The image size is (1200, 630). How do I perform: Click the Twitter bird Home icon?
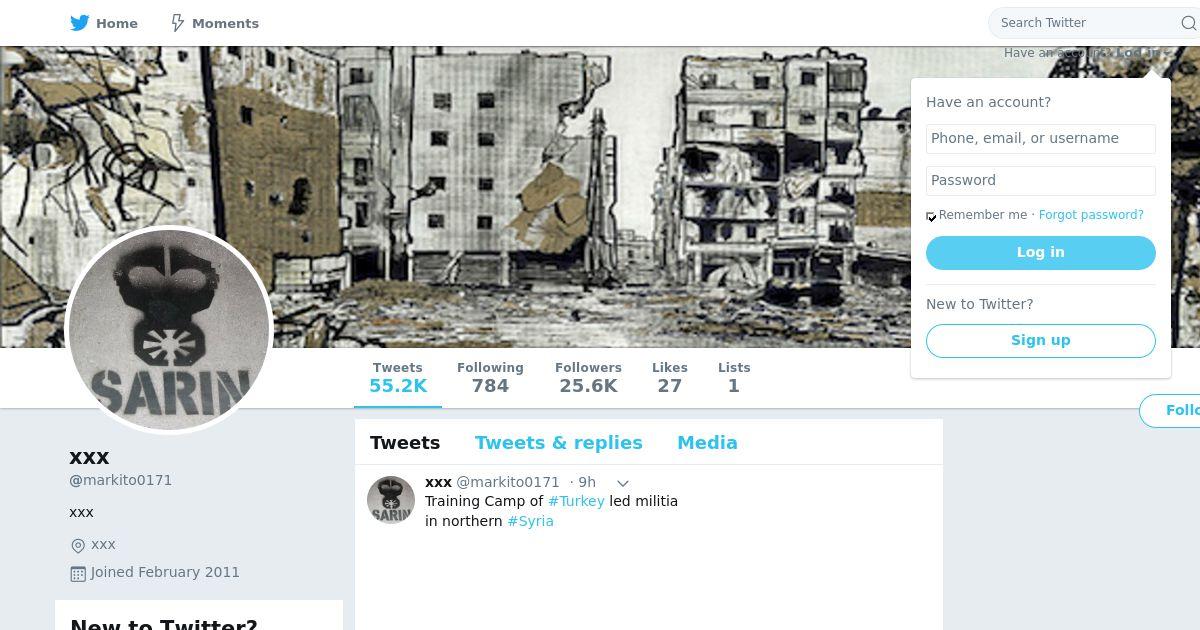80,23
